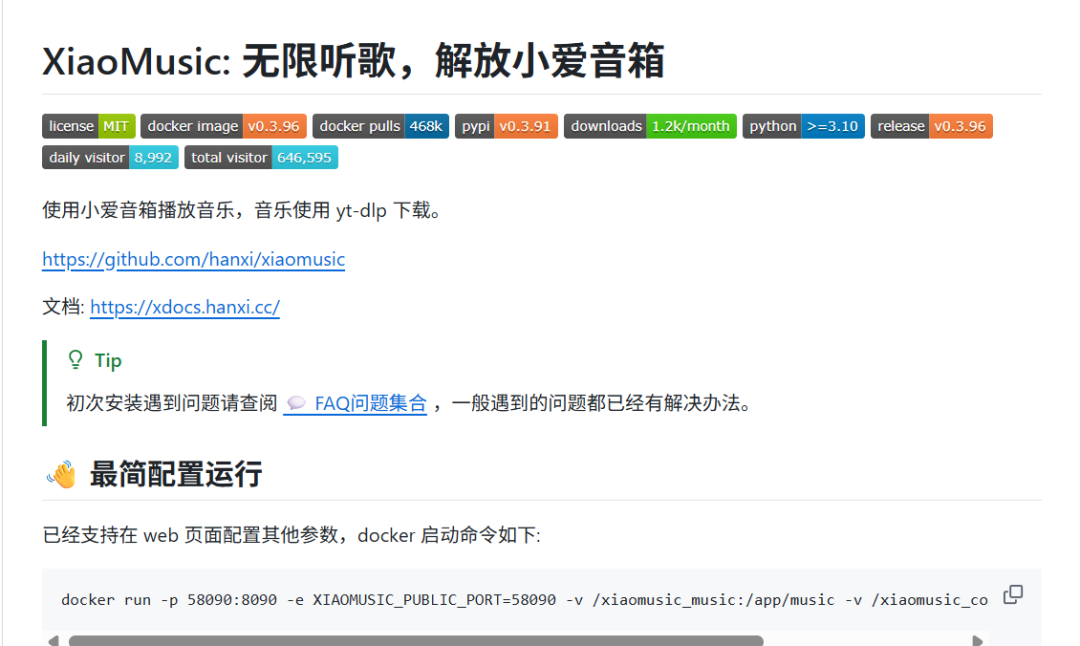The width and height of the screenshot is (1080, 646).
Task: Copy the docker run command
Action: click(x=1012, y=594)
